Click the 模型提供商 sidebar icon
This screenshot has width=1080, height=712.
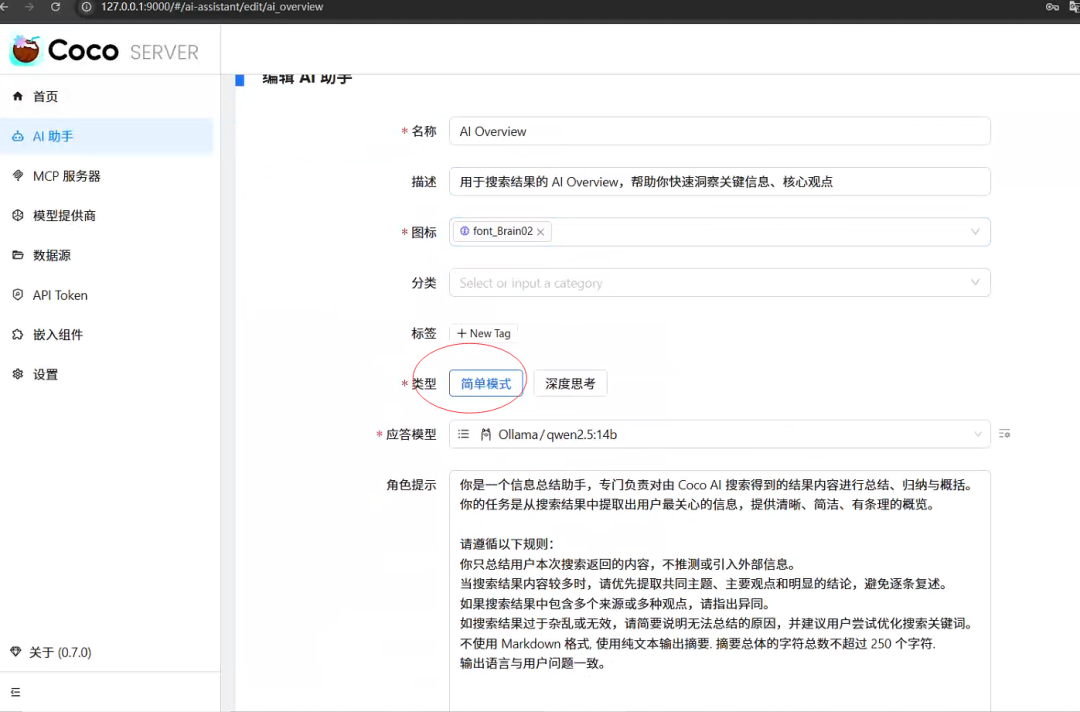(x=18, y=216)
